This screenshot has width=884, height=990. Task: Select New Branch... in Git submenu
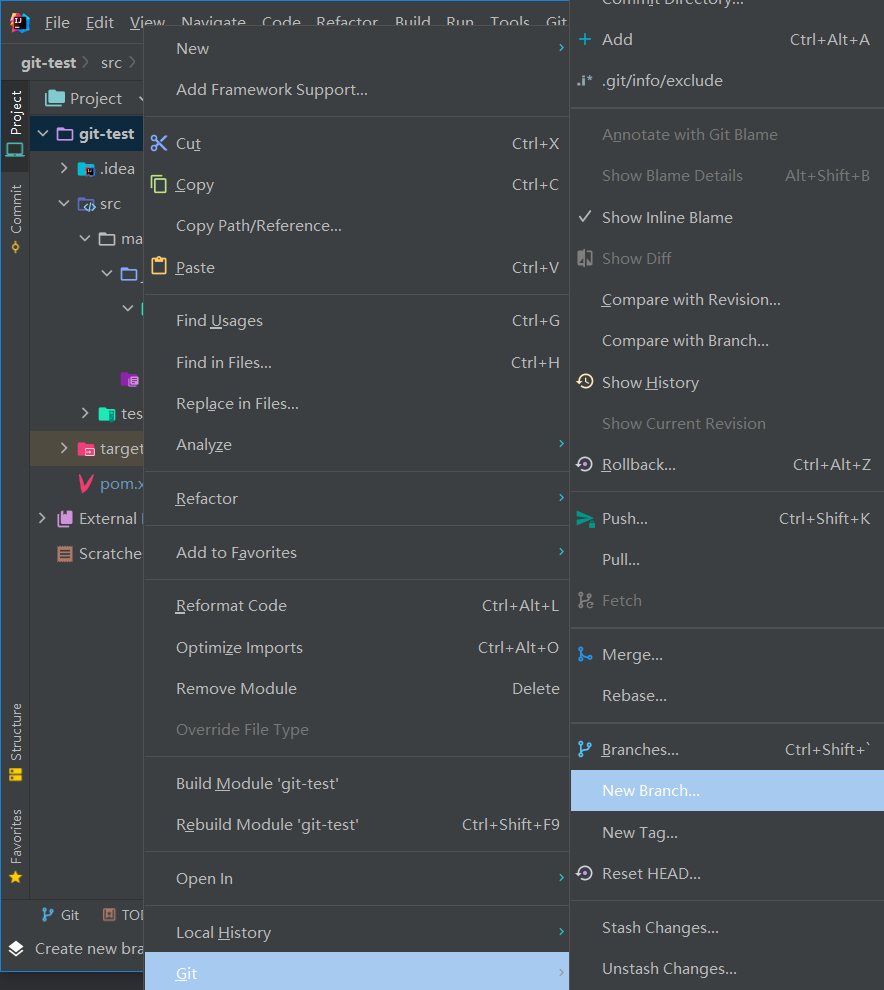click(x=727, y=790)
